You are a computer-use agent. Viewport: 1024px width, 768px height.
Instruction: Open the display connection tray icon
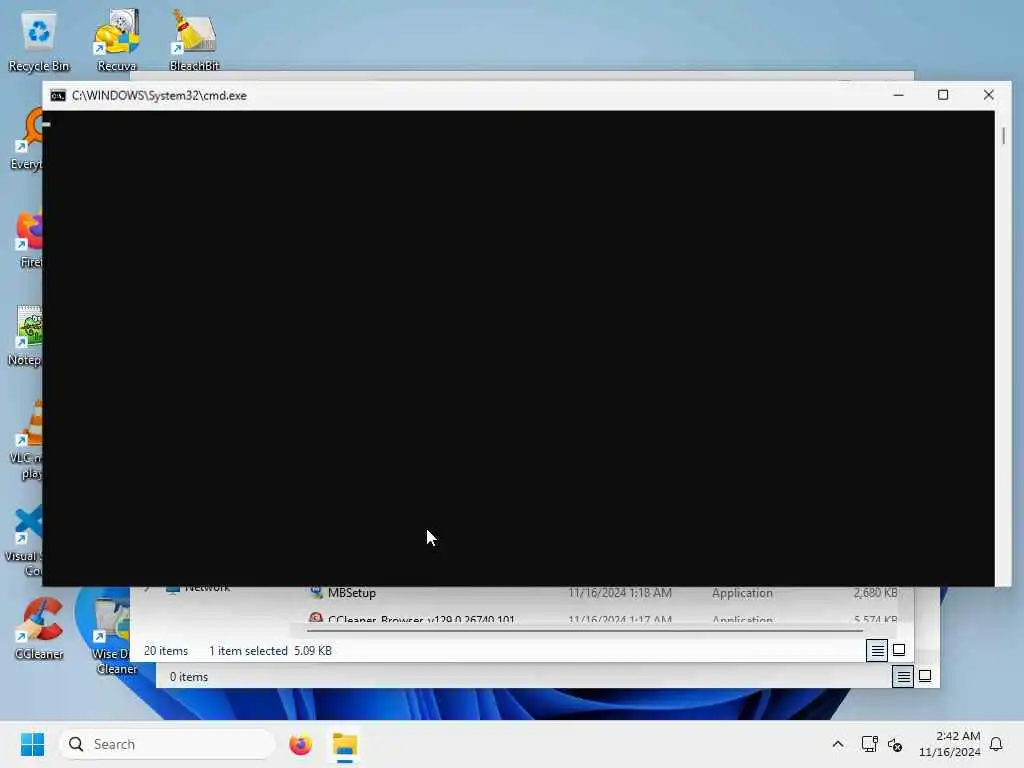[869, 744]
